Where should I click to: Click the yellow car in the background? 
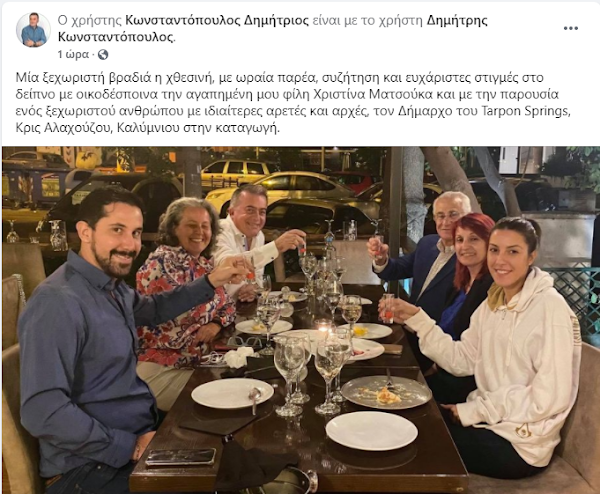[x=237, y=171]
